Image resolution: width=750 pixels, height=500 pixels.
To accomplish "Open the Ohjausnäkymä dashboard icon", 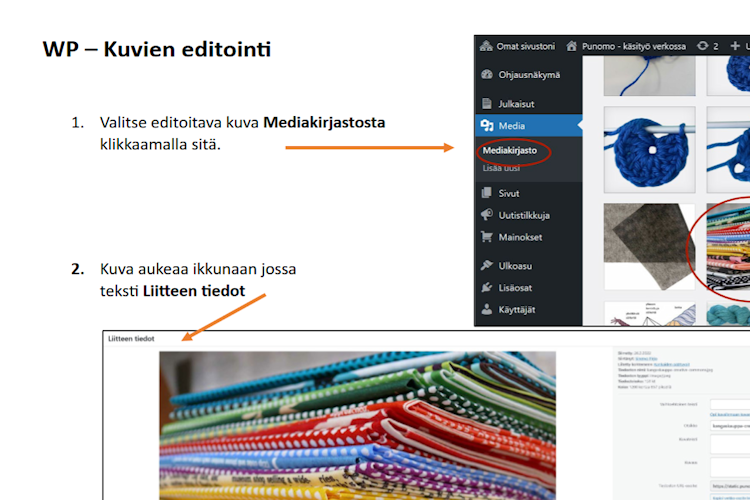I will 487,75.
